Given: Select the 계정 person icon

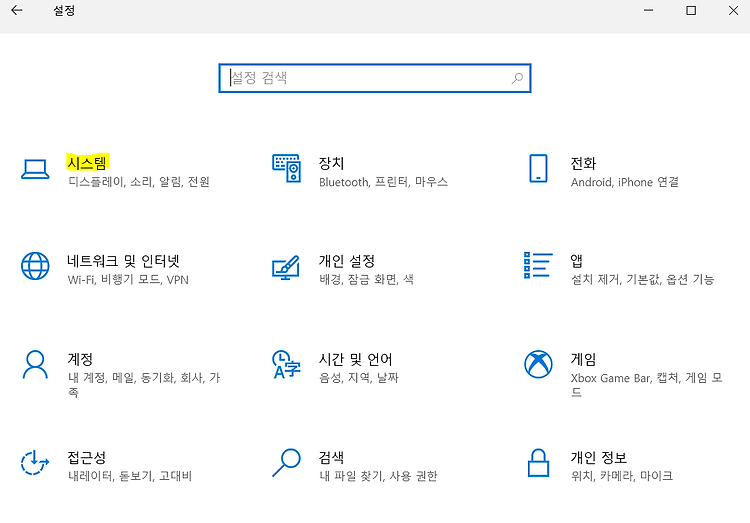Looking at the screenshot, I should (35, 365).
